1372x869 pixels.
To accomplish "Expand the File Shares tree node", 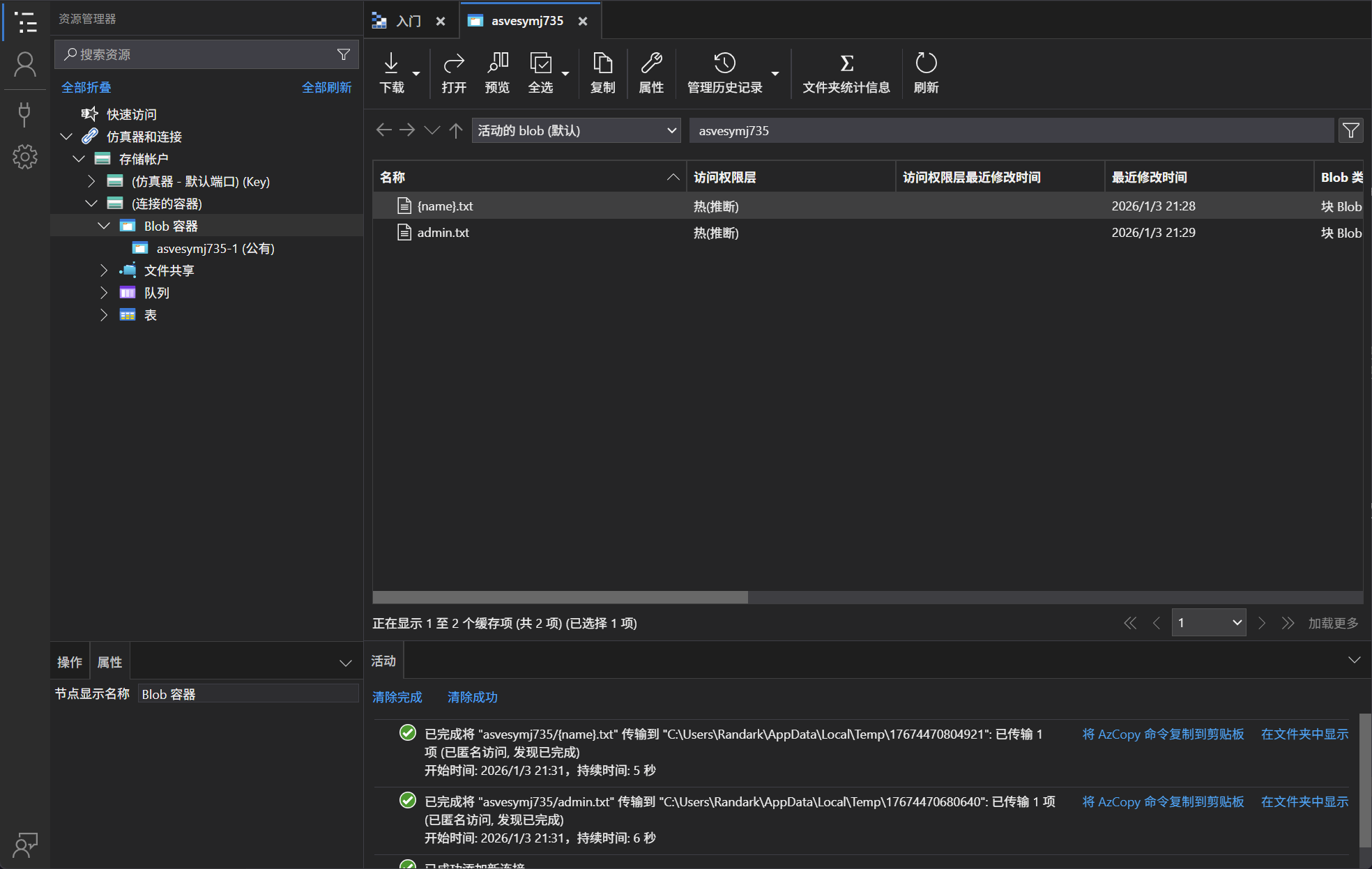I will 104,270.
